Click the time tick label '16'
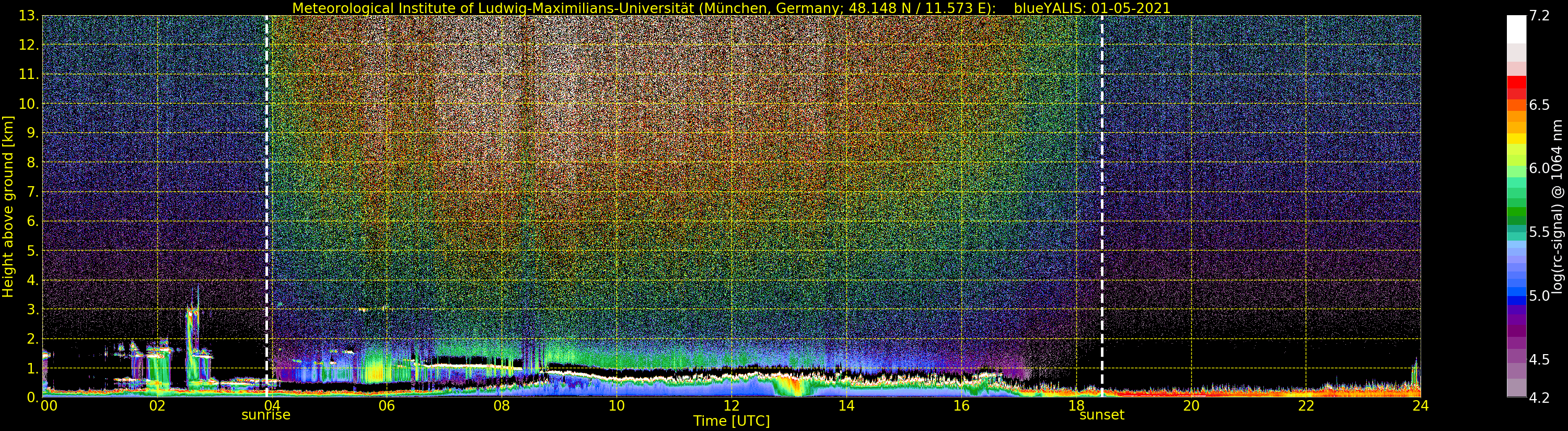 tap(961, 405)
